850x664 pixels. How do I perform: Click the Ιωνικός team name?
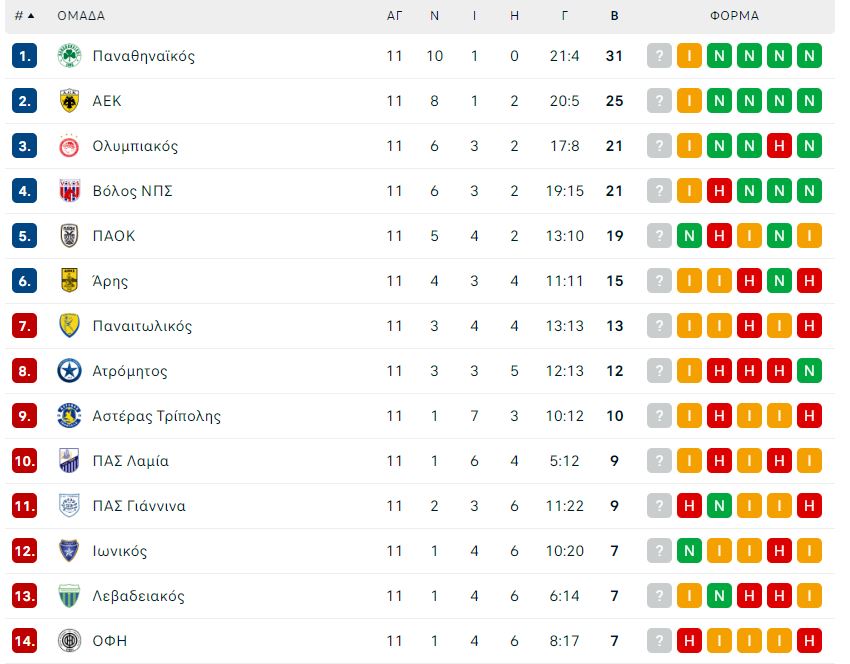(x=120, y=551)
